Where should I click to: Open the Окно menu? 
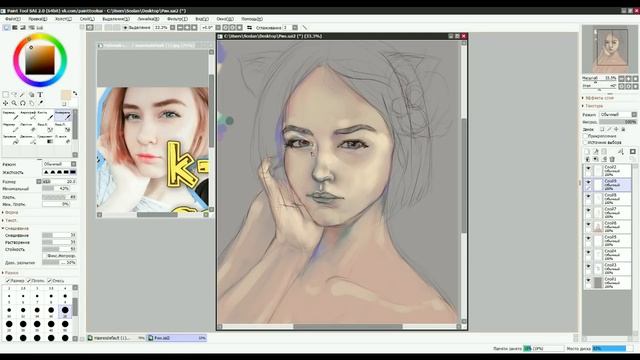225,19
